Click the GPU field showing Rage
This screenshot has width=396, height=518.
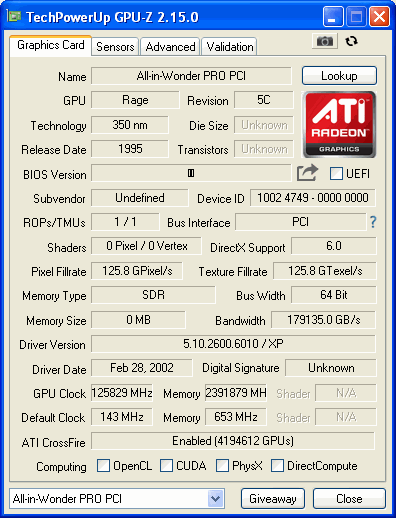[135, 100]
